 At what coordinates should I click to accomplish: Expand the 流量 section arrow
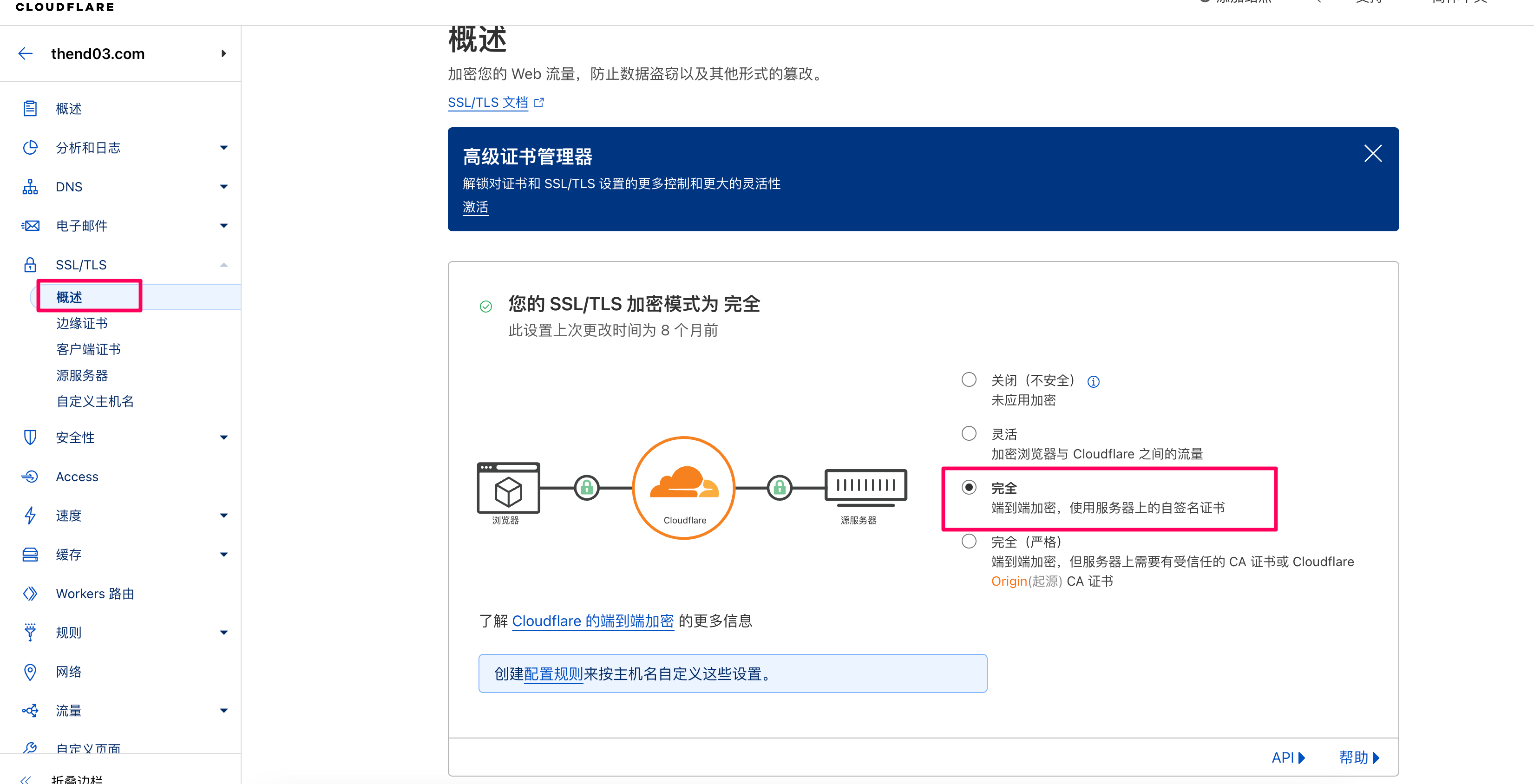223,711
